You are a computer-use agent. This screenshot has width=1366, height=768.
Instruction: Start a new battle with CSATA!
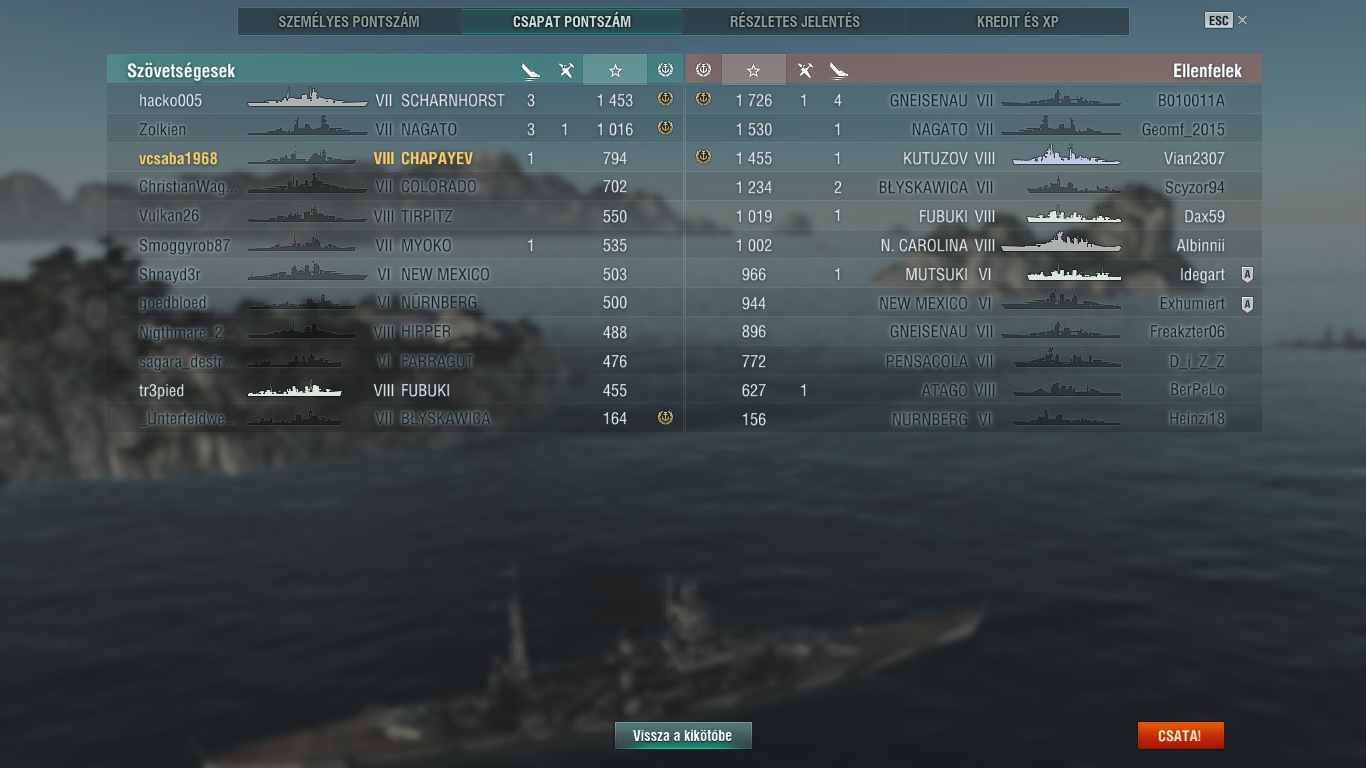[1180, 736]
